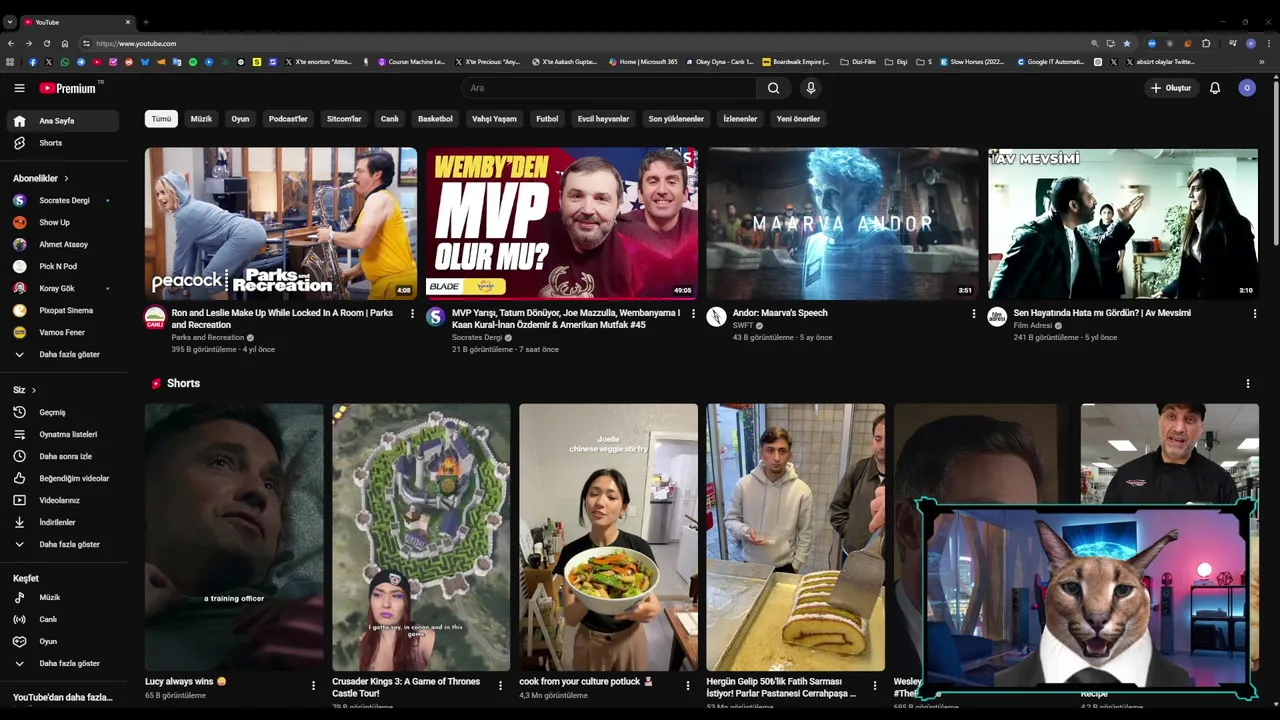Open cook from your culture potluck Short
1280x720 pixels.
click(608, 537)
